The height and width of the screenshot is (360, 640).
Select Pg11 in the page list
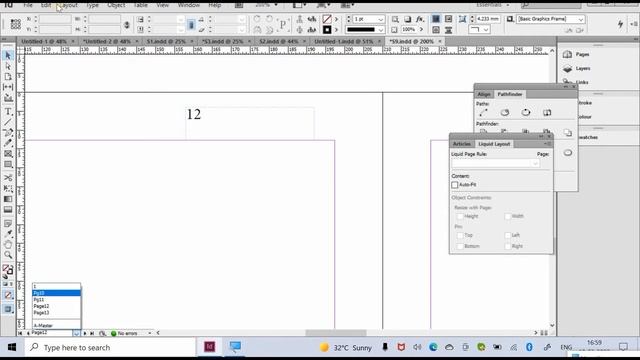(x=56, y=300)
